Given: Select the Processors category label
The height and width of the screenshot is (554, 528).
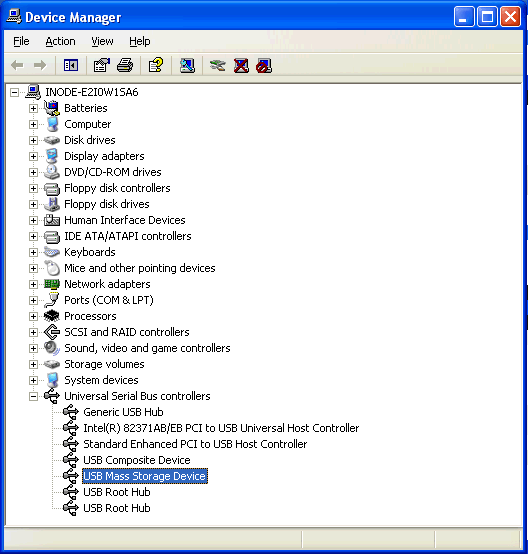Looking at the screenshot, I should click(x=90, y=316).
